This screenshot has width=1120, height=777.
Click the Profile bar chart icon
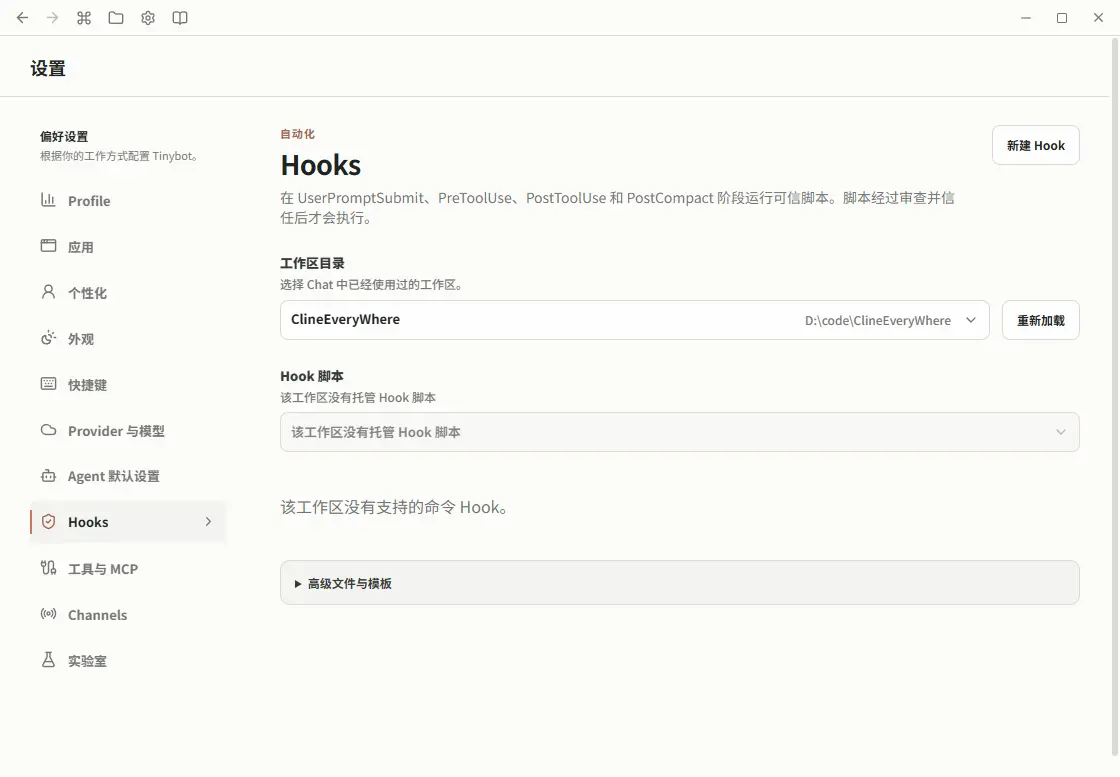click(48, 200)
